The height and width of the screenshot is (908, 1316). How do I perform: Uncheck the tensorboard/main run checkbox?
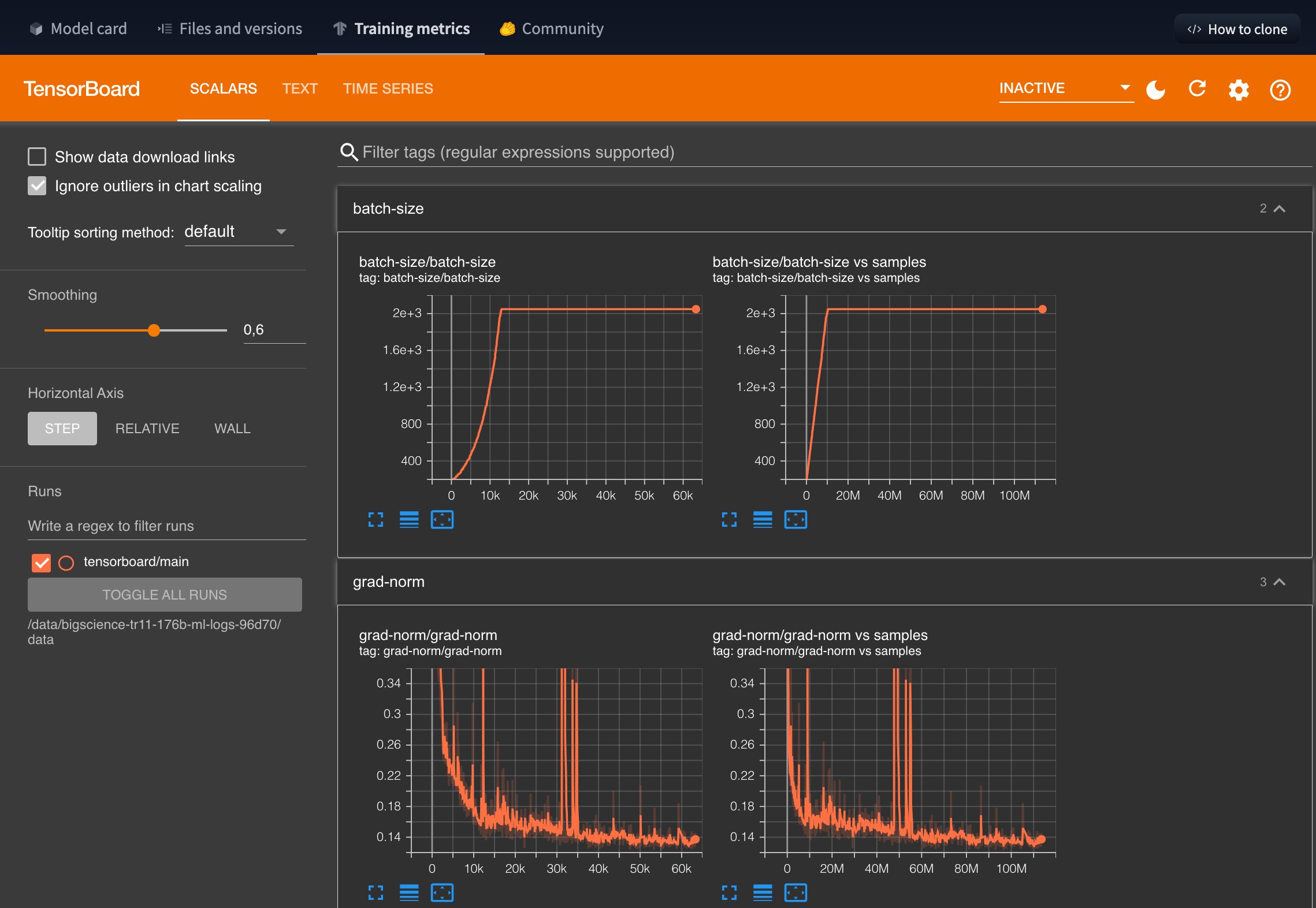point(42,562)
